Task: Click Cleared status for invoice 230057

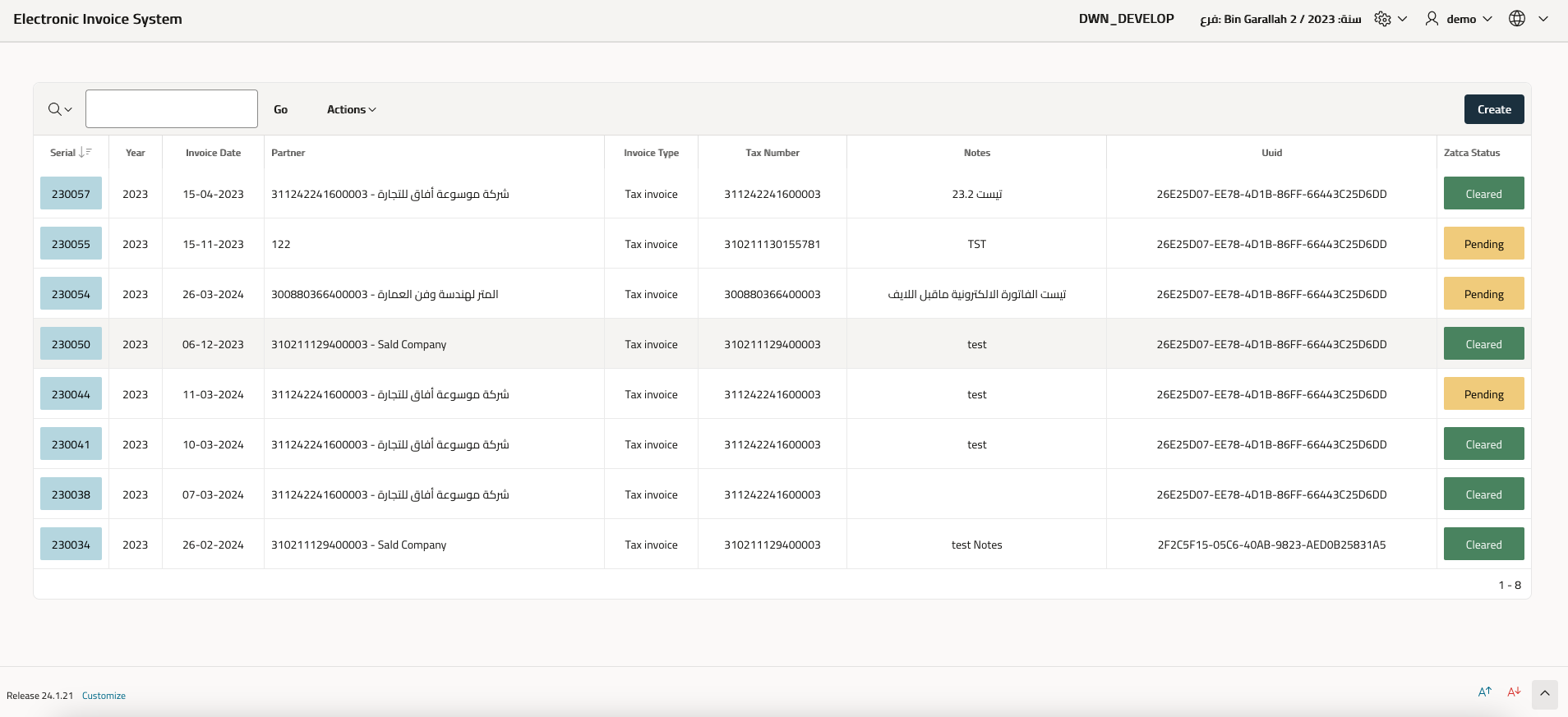Action: 1483,194
